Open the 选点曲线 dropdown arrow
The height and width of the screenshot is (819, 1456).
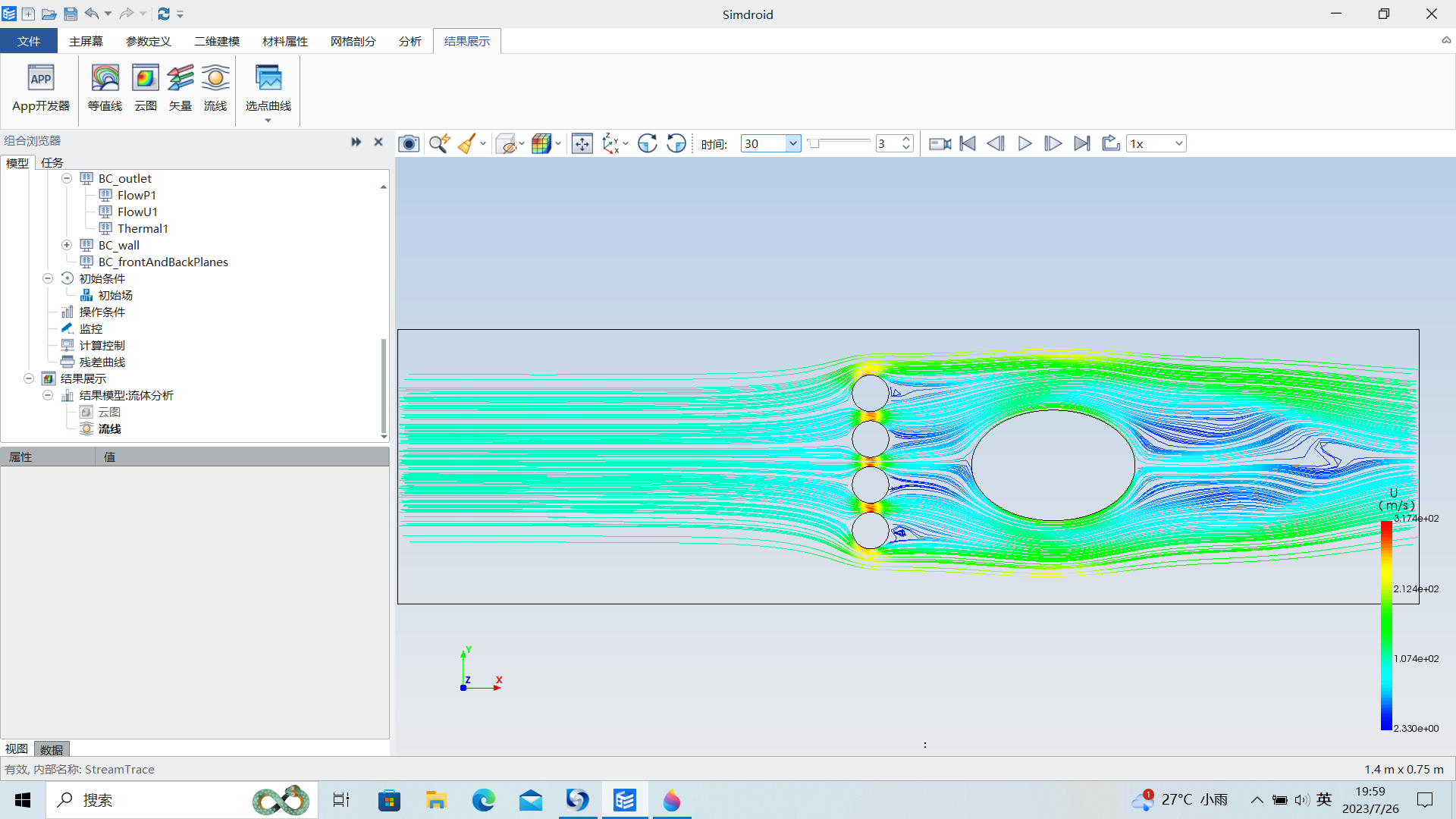(268, 121)
